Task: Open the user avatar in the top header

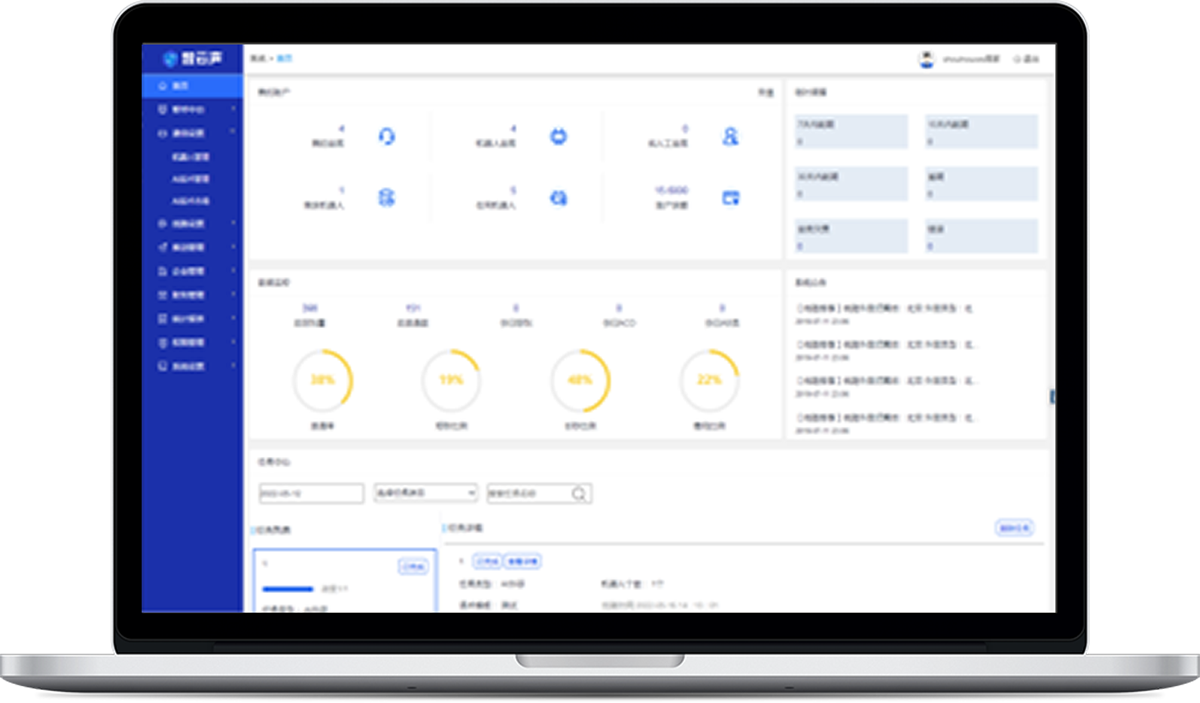Action: tap(926, 59)
